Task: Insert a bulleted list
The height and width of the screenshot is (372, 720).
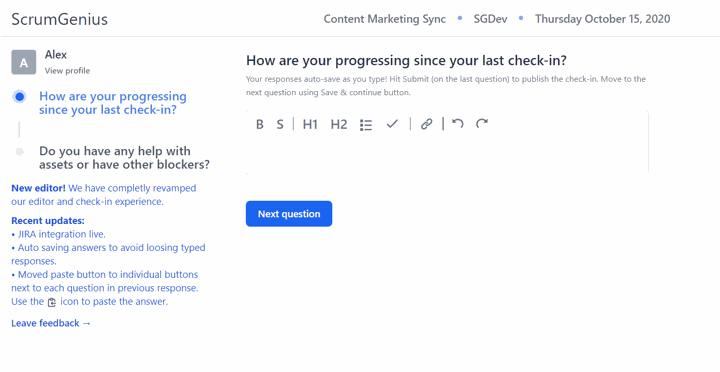Action: pyautogui.click(x=366, y=125)
